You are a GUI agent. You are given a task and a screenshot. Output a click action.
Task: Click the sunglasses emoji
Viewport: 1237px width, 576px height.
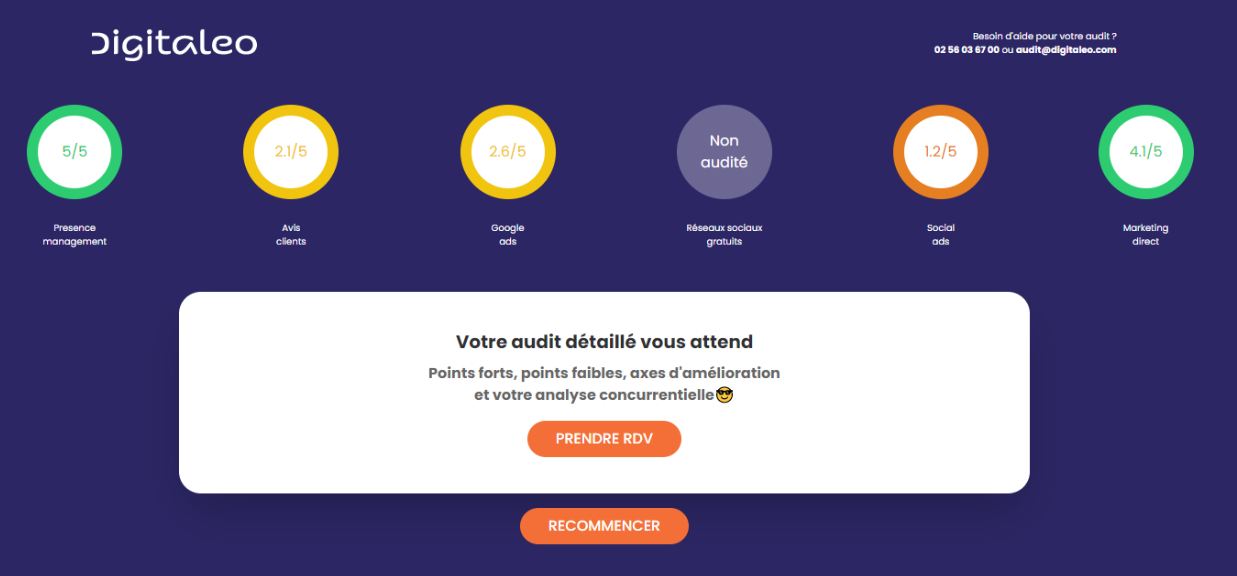(725, 395)
